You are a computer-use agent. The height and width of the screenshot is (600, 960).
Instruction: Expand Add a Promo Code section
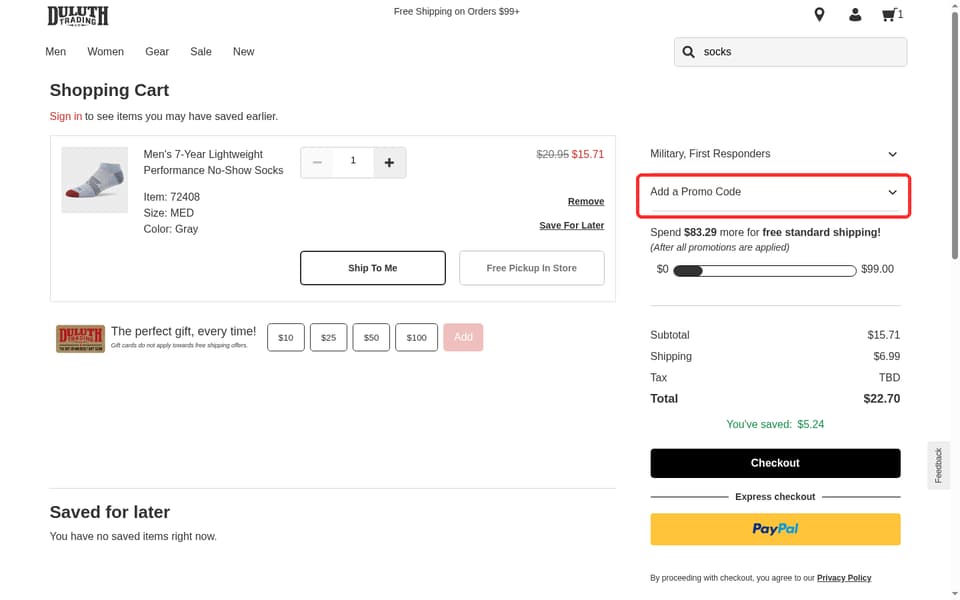[774, 192]
